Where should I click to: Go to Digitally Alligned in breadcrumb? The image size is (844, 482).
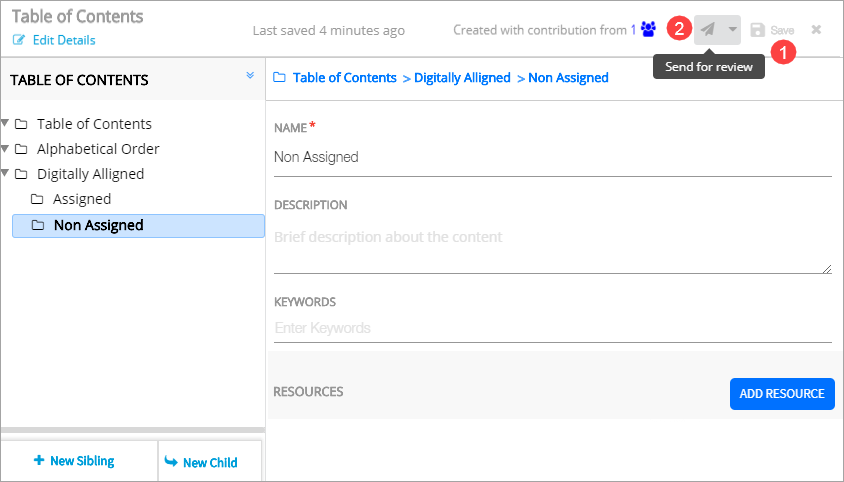(462, 77)
